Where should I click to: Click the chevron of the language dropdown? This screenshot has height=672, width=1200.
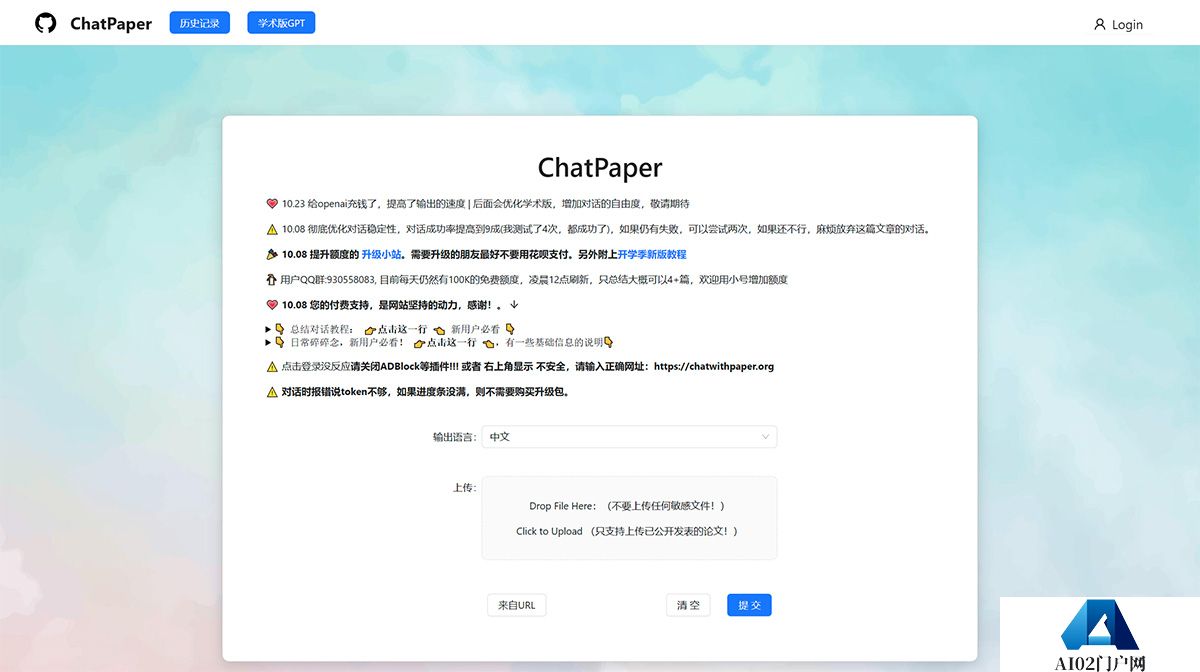click(765, 437)
